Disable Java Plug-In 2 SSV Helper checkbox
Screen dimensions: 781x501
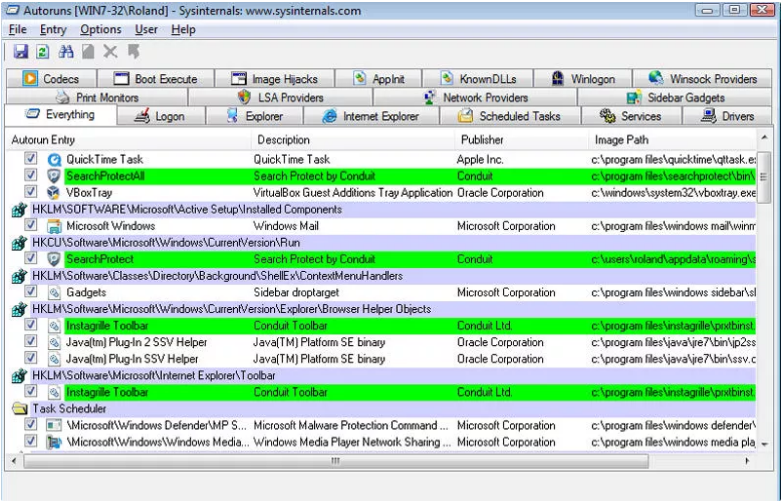[31, 341]
